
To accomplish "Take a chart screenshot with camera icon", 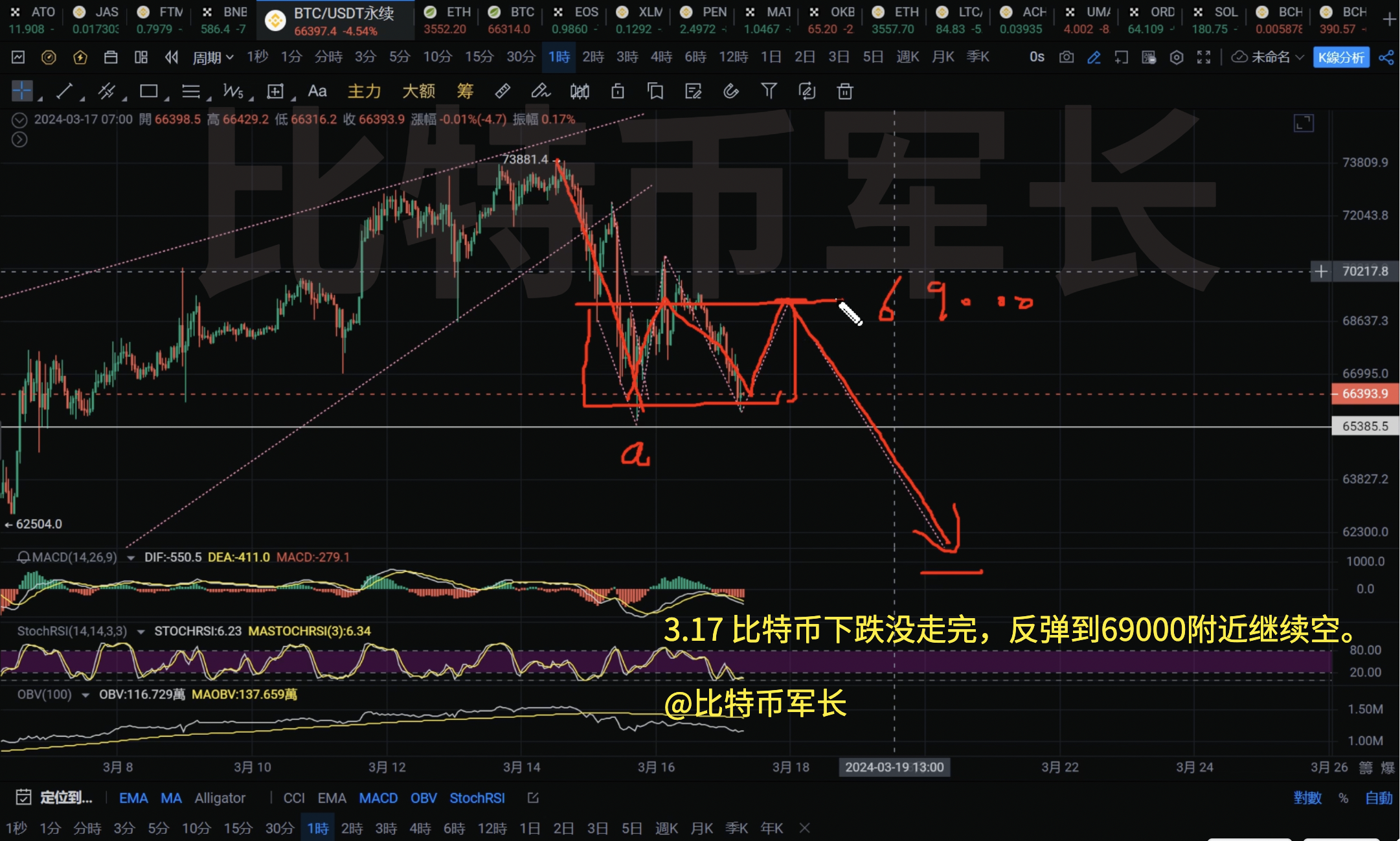I will (x=1067, y=57).
